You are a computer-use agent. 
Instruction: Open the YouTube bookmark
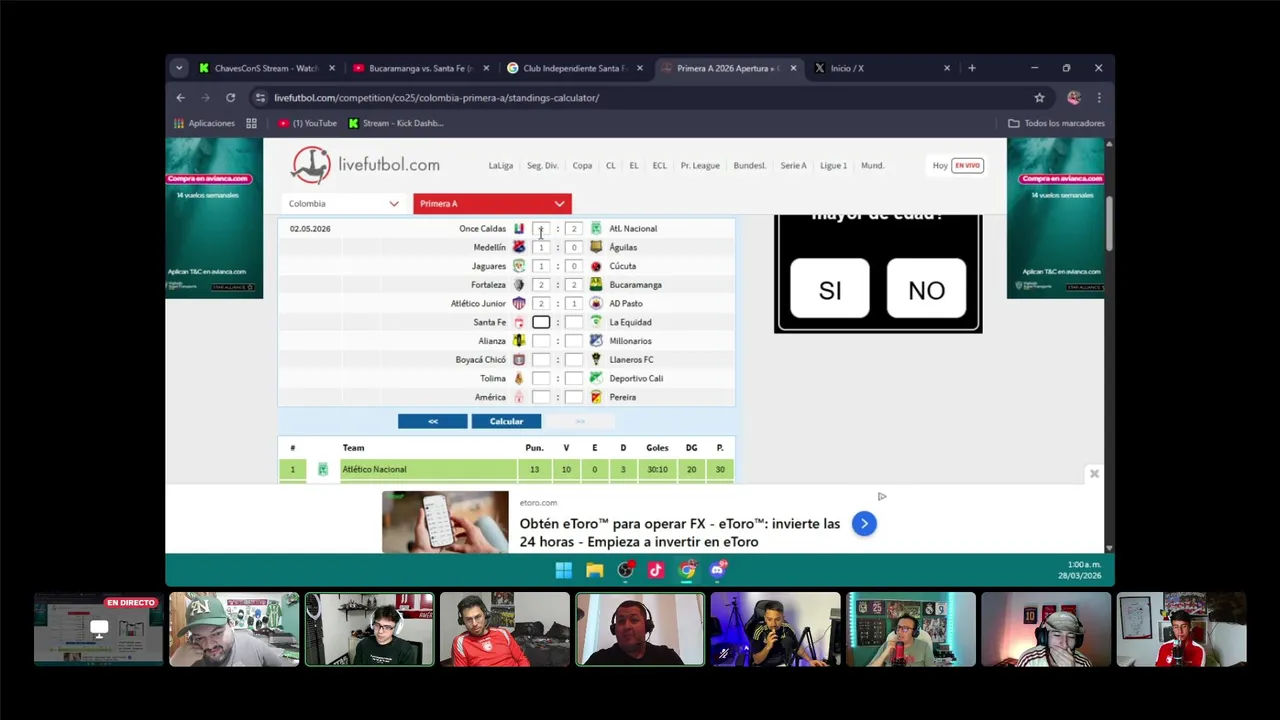pos(307,123)
